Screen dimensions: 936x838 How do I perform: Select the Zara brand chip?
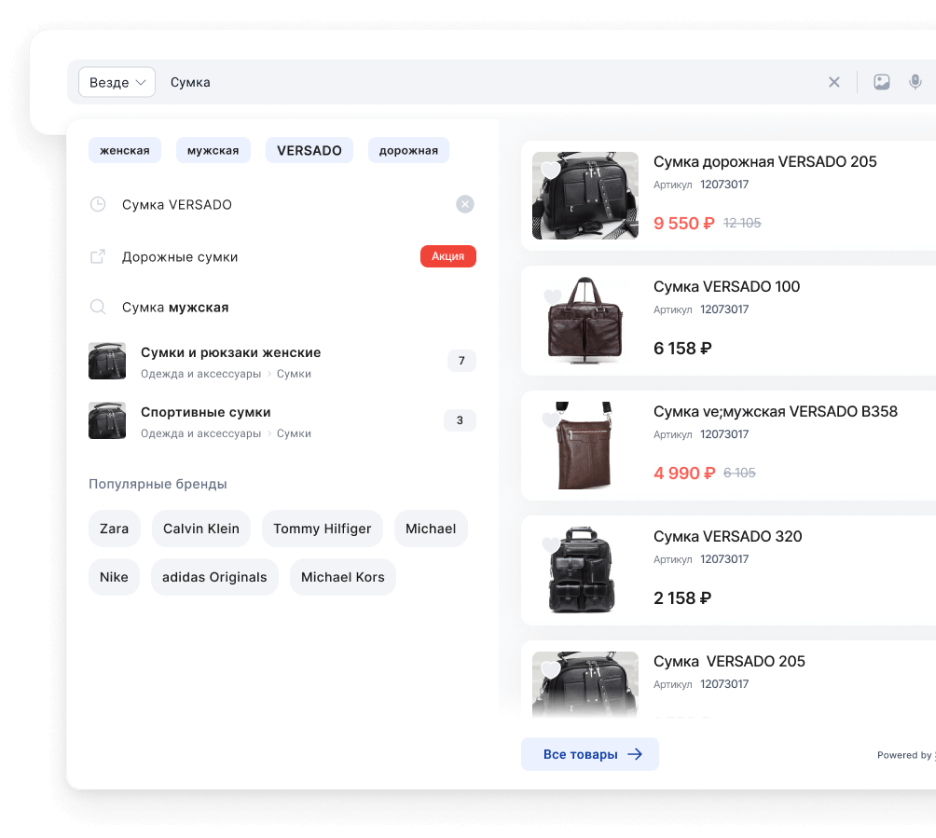coord(114,528)
